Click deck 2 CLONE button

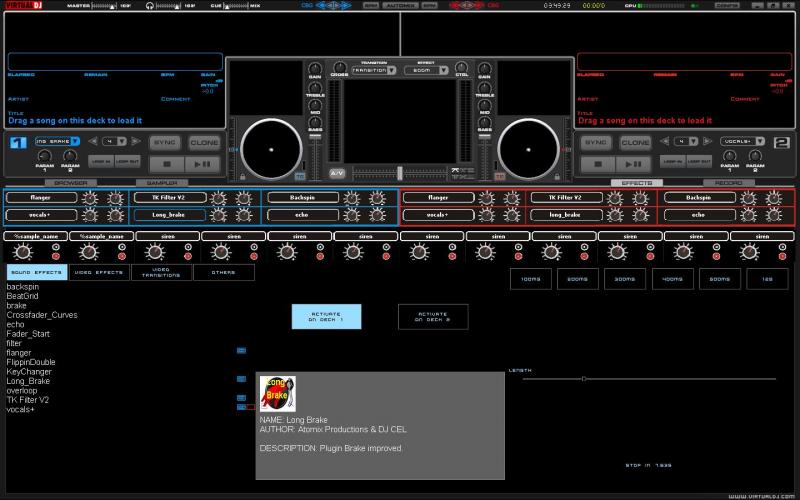click(635, 142)
